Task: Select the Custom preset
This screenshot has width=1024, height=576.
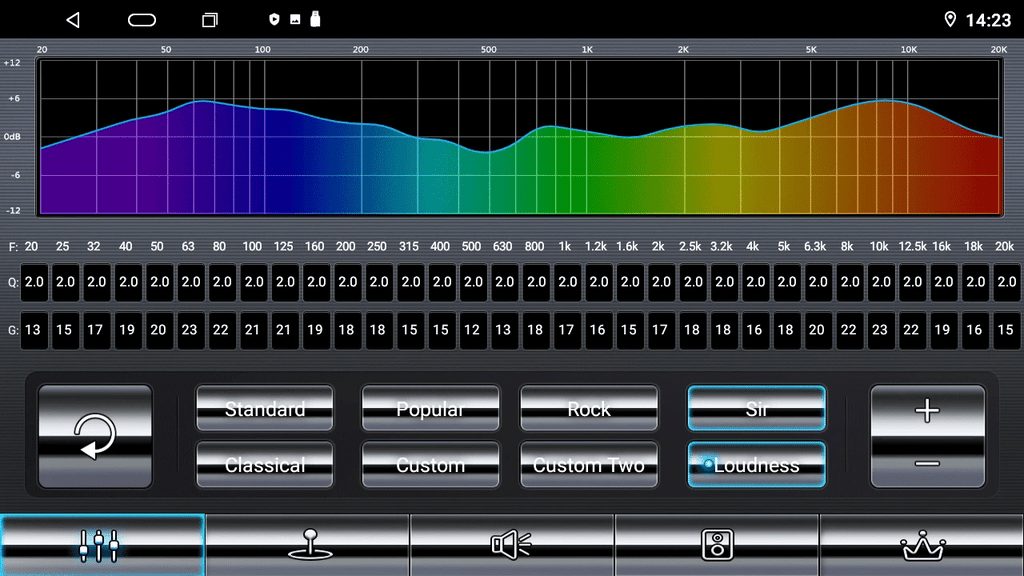Action: [430, 465]
